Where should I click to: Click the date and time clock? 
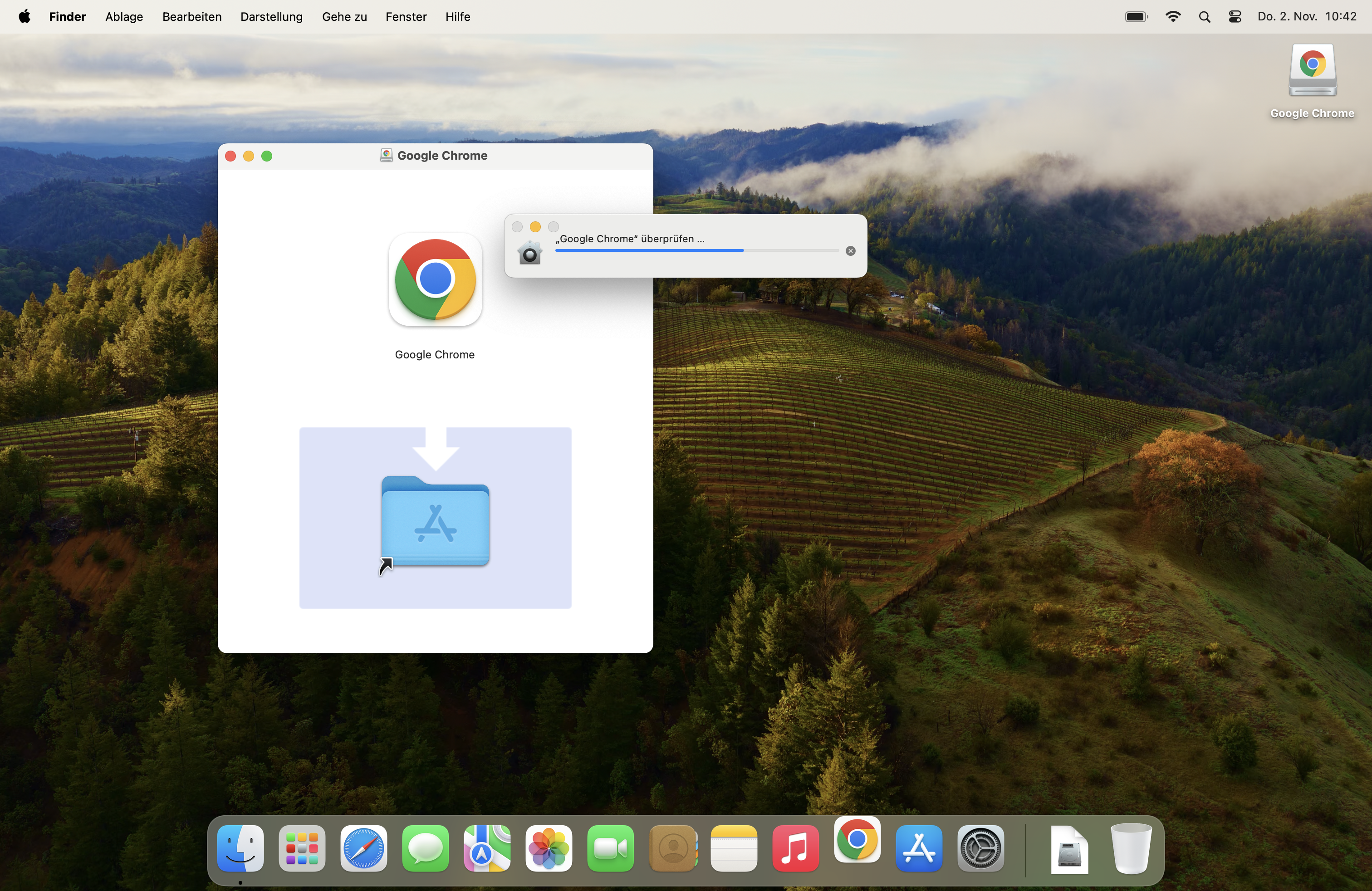click(x=1307, y=17)
